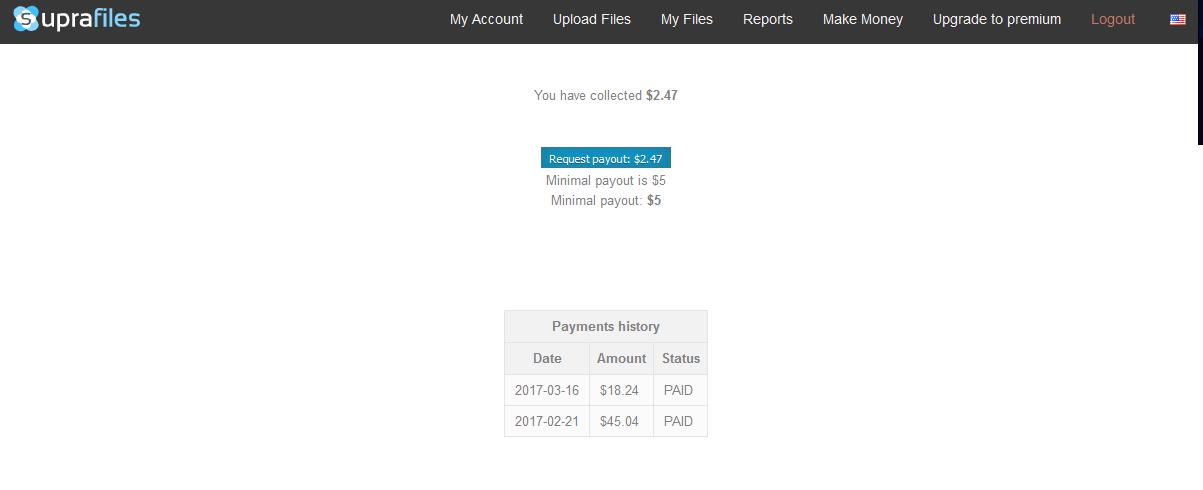Screen dimensions: 1203x490
Task: Open My Files section
Action: tap(687, 19)
